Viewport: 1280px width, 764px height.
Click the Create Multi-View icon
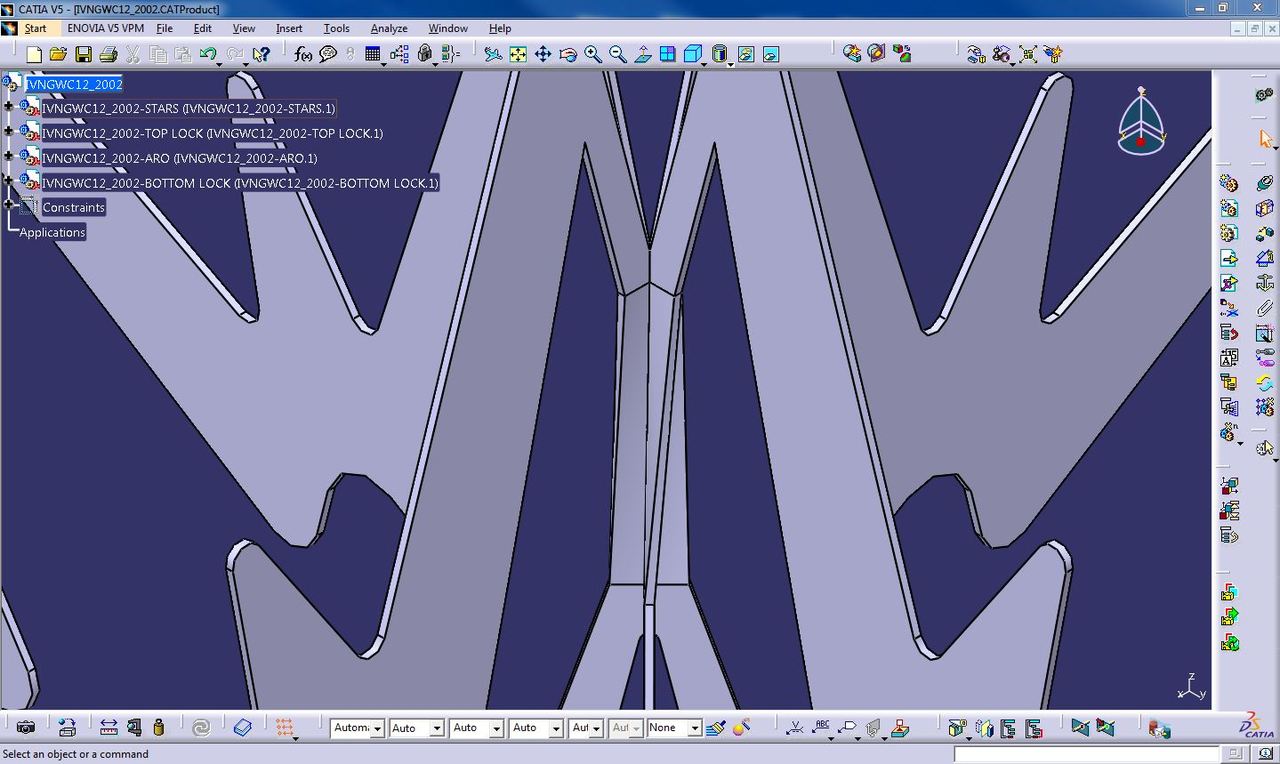pyautogui.click(x=668, y=54)
